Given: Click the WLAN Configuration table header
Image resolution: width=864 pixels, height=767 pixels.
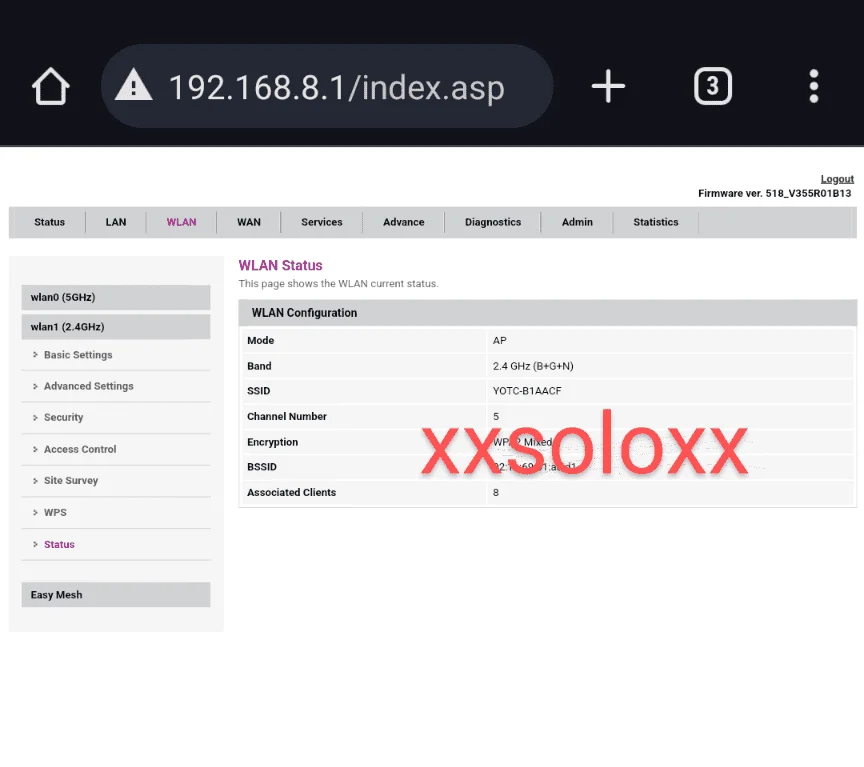Looking at the screenshot, I should pos(547,313).
